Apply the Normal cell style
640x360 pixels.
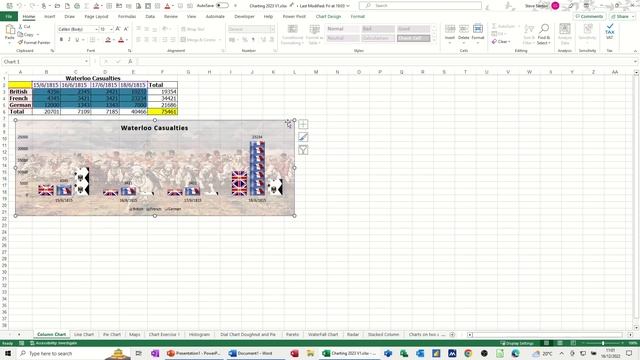point(343,29)
